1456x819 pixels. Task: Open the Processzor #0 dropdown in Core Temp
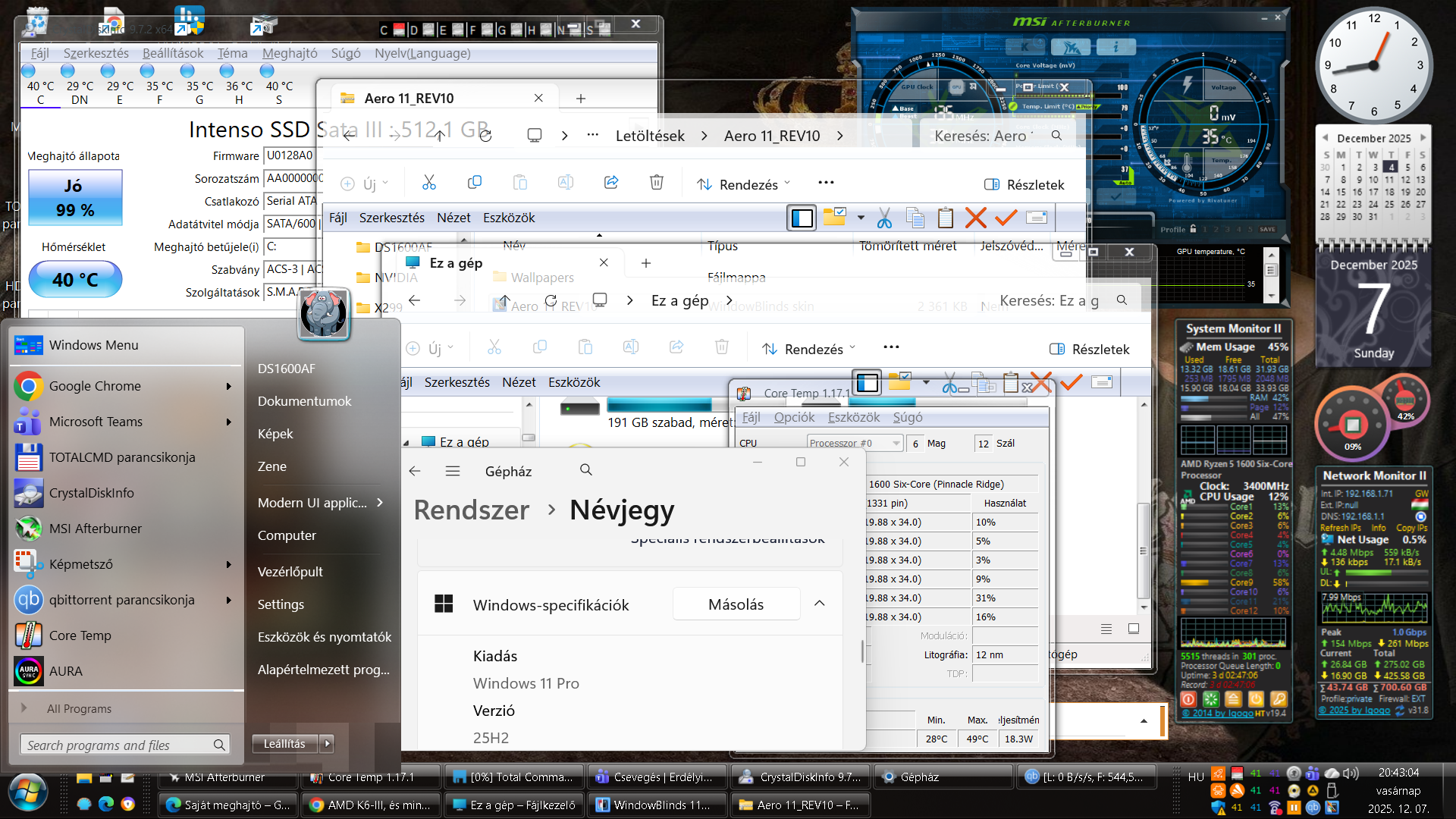coord(896,444)
